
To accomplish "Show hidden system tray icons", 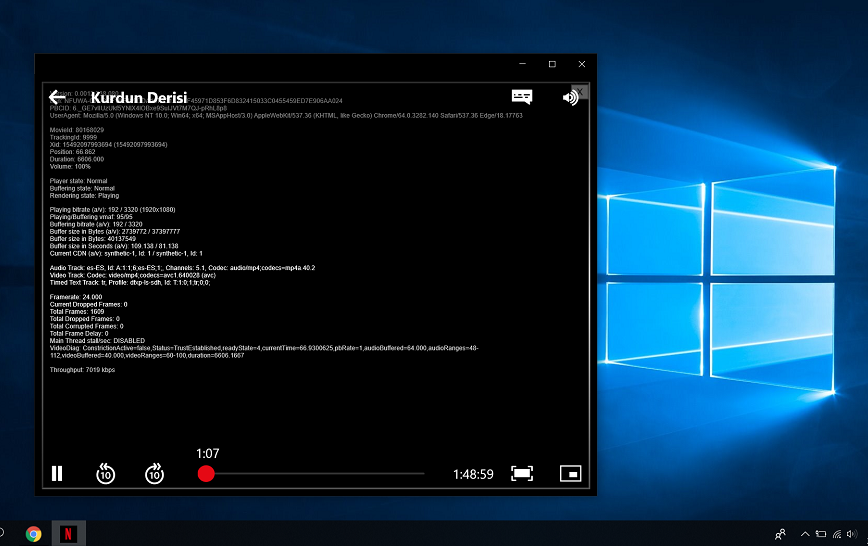I will (805, 534).
